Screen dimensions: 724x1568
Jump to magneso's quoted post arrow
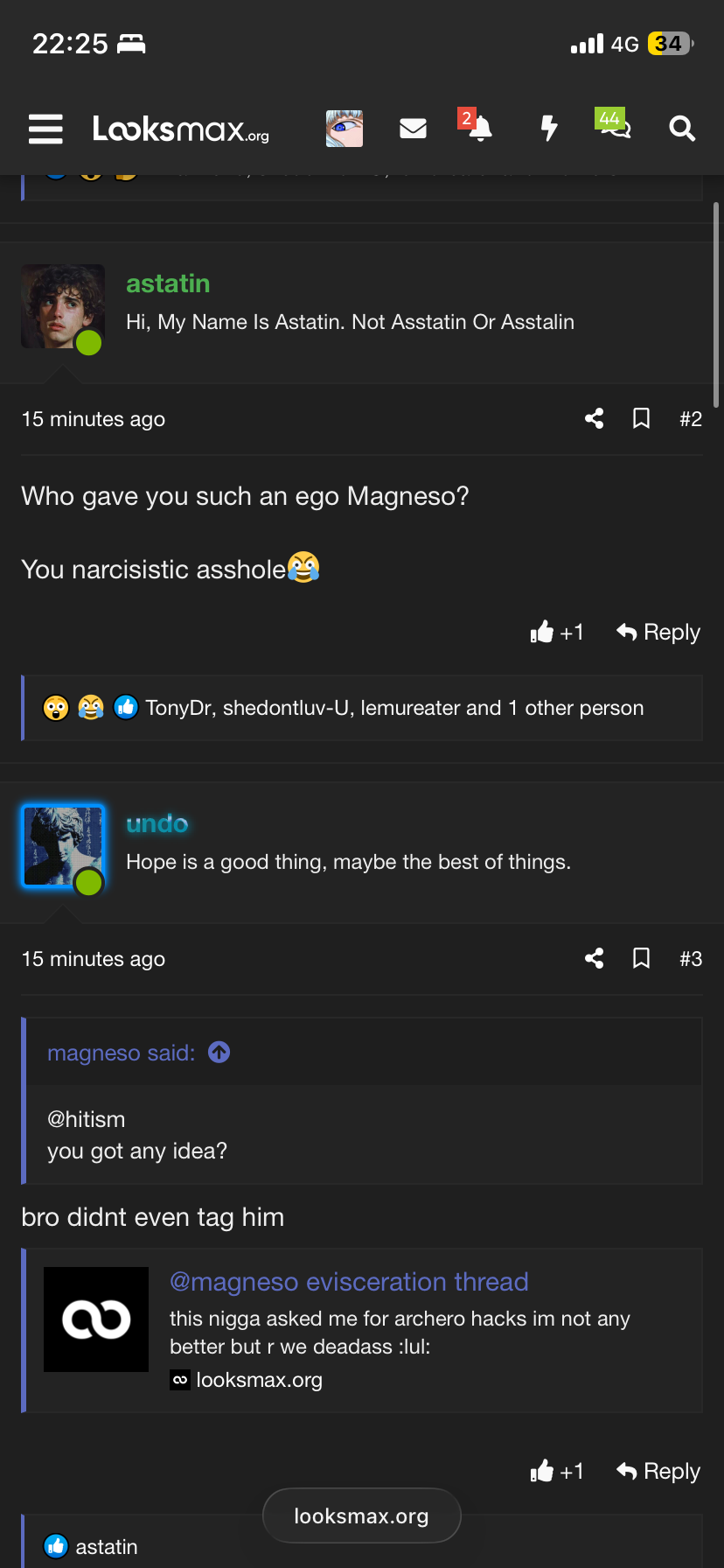pos(219,1052)
